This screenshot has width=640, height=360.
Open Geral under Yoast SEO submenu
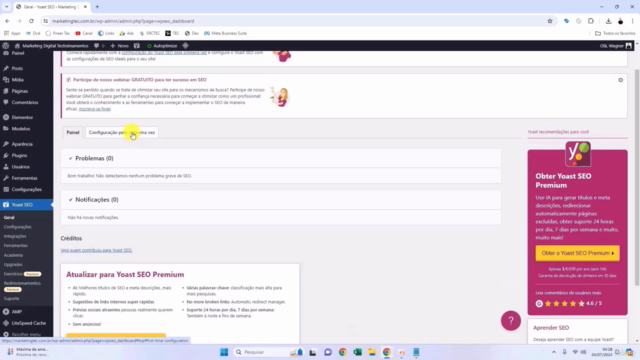coord(9,218)
